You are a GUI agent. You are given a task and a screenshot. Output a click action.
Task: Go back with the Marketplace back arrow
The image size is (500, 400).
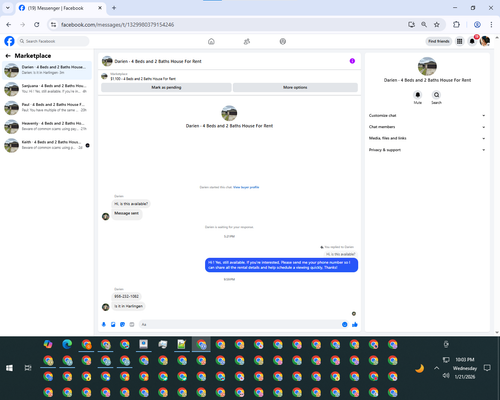[x=8, y=56]
